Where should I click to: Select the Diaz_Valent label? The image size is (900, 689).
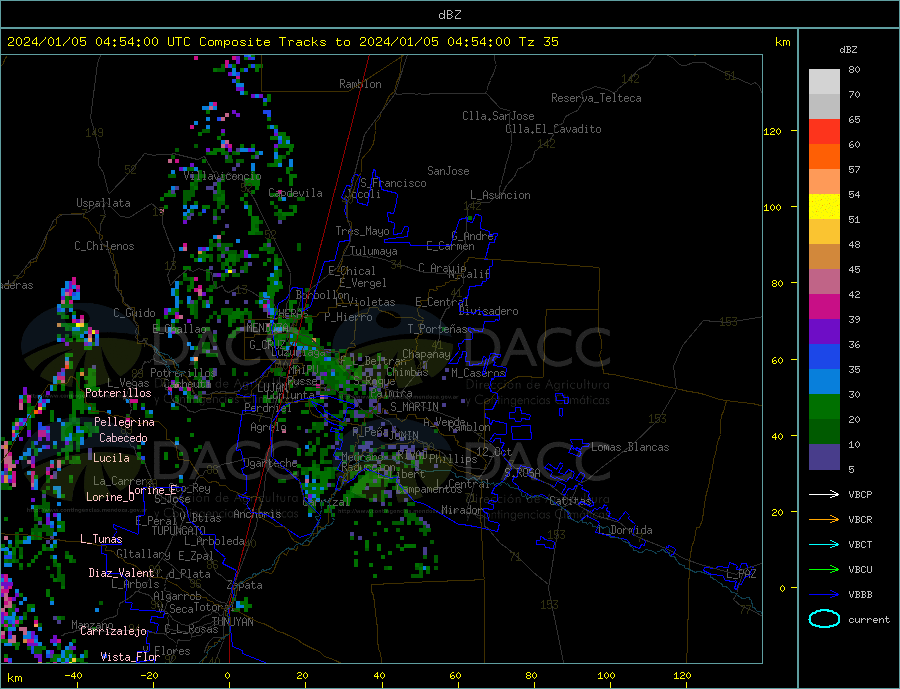121,573
